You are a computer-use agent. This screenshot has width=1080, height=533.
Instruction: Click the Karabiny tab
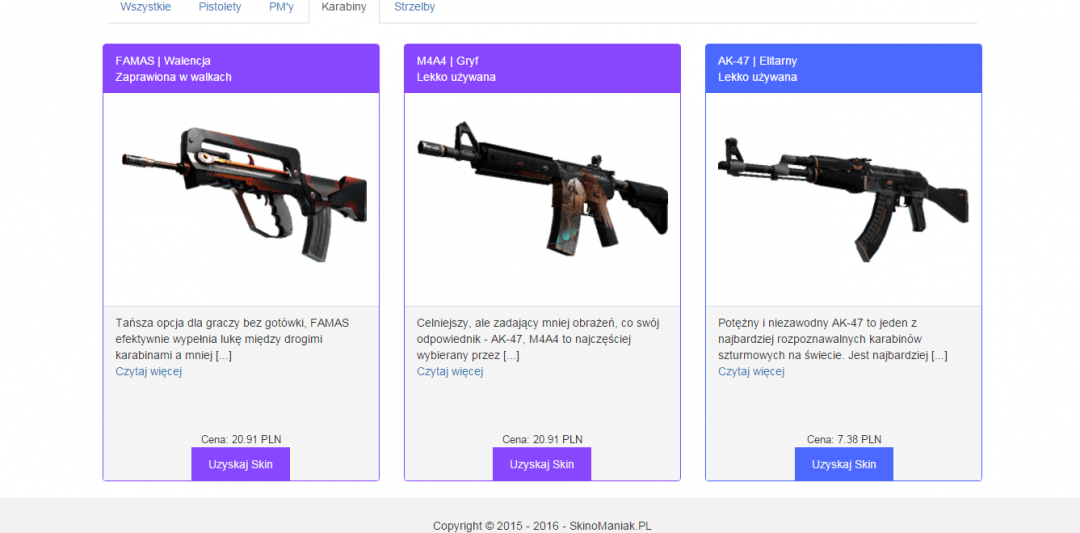point(344,8)
